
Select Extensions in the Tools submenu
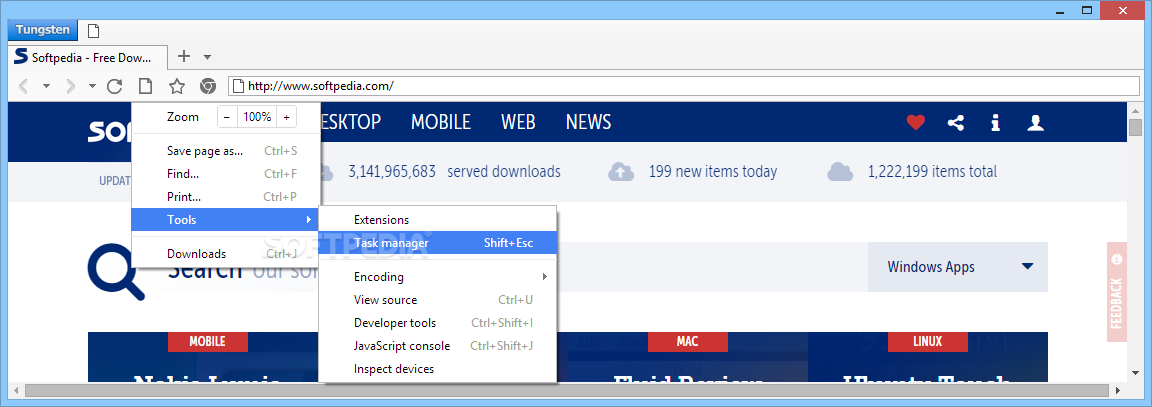pos(438,220)
